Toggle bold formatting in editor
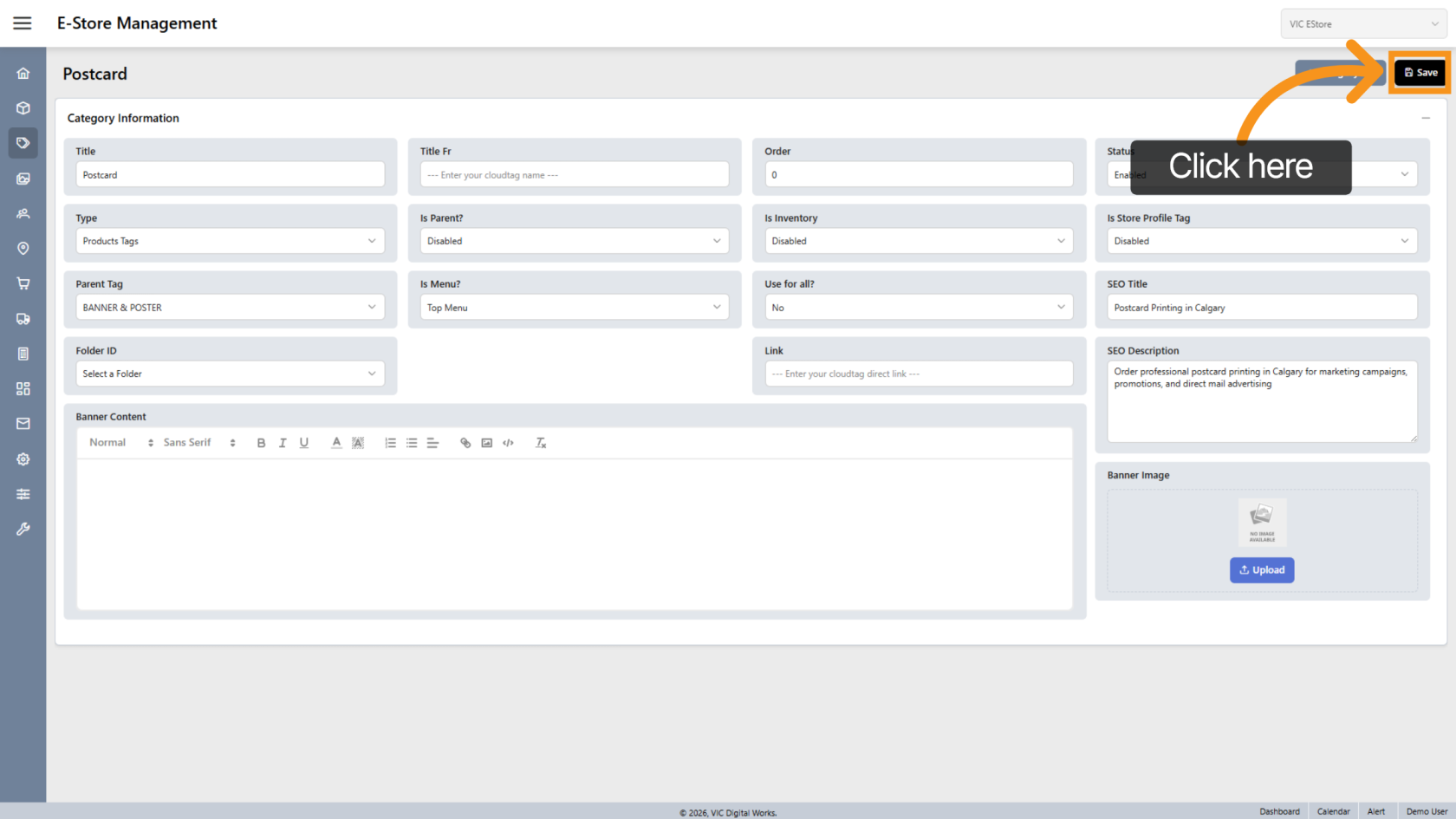 tap(261, 443)
